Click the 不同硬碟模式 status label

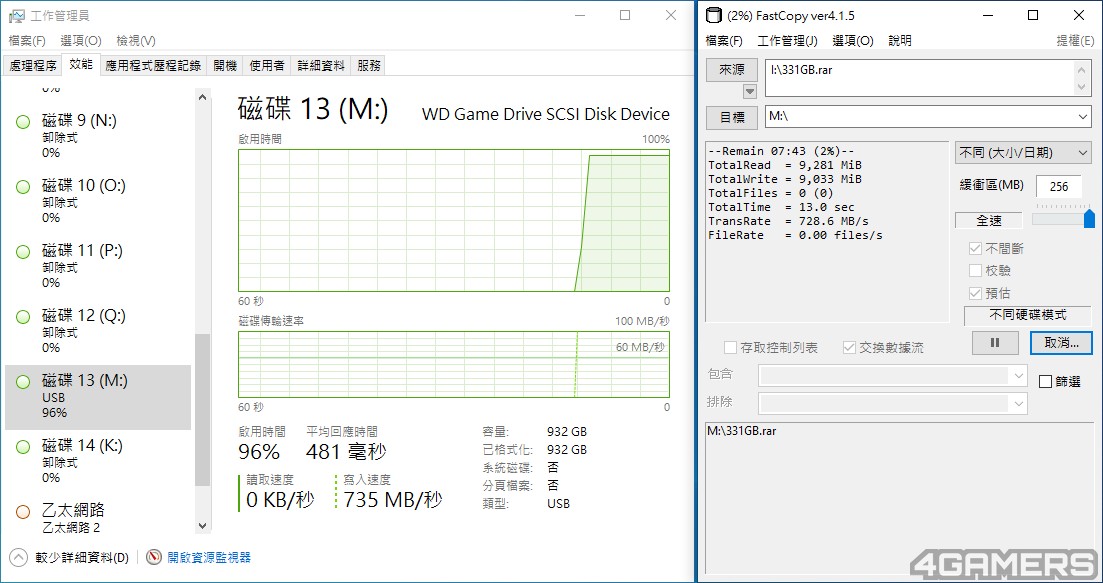coord(1027,315)
